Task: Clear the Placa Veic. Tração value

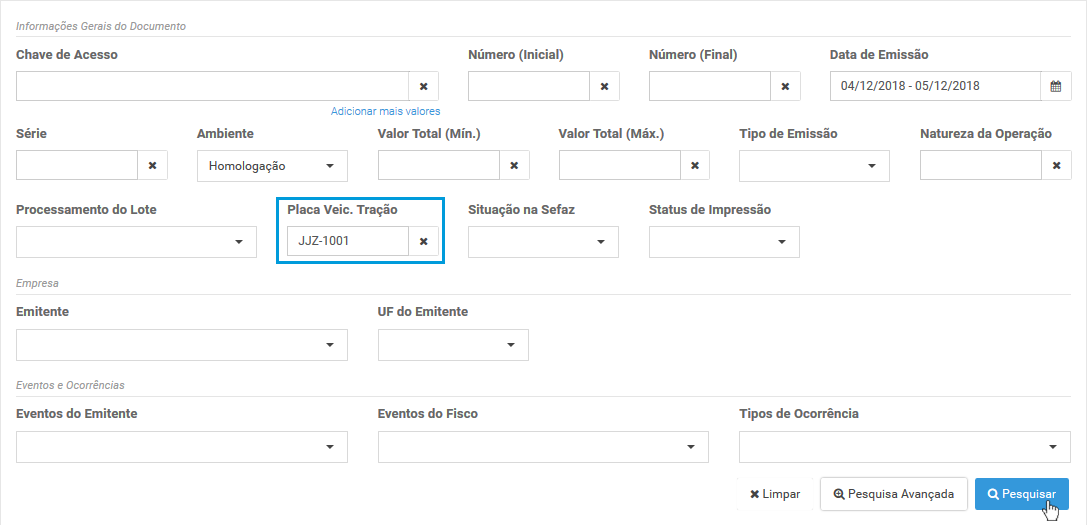Action: [x=424, y=241]
